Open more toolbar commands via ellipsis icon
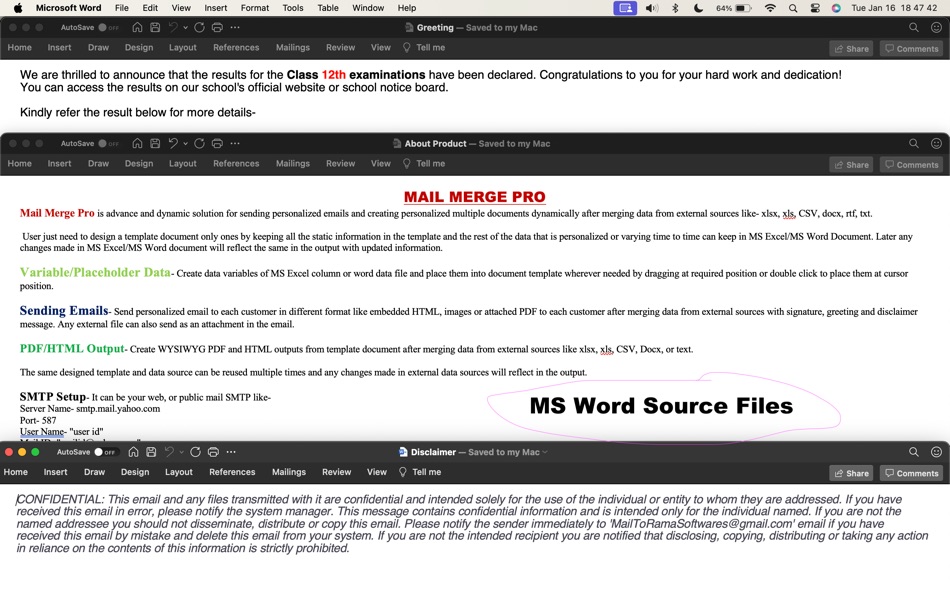 pos(233,28)
